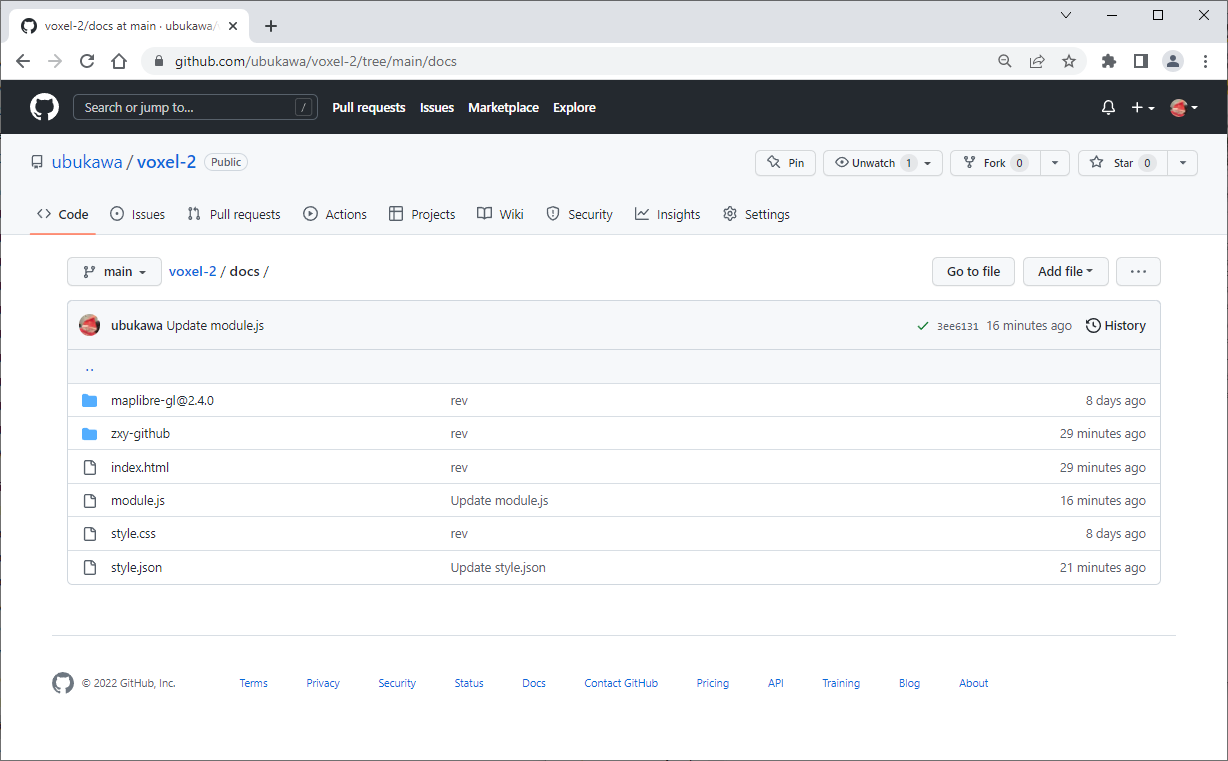Open Update style.json commit message
The width and height of the screenshot is (1228, 761).
click(498, 567)
